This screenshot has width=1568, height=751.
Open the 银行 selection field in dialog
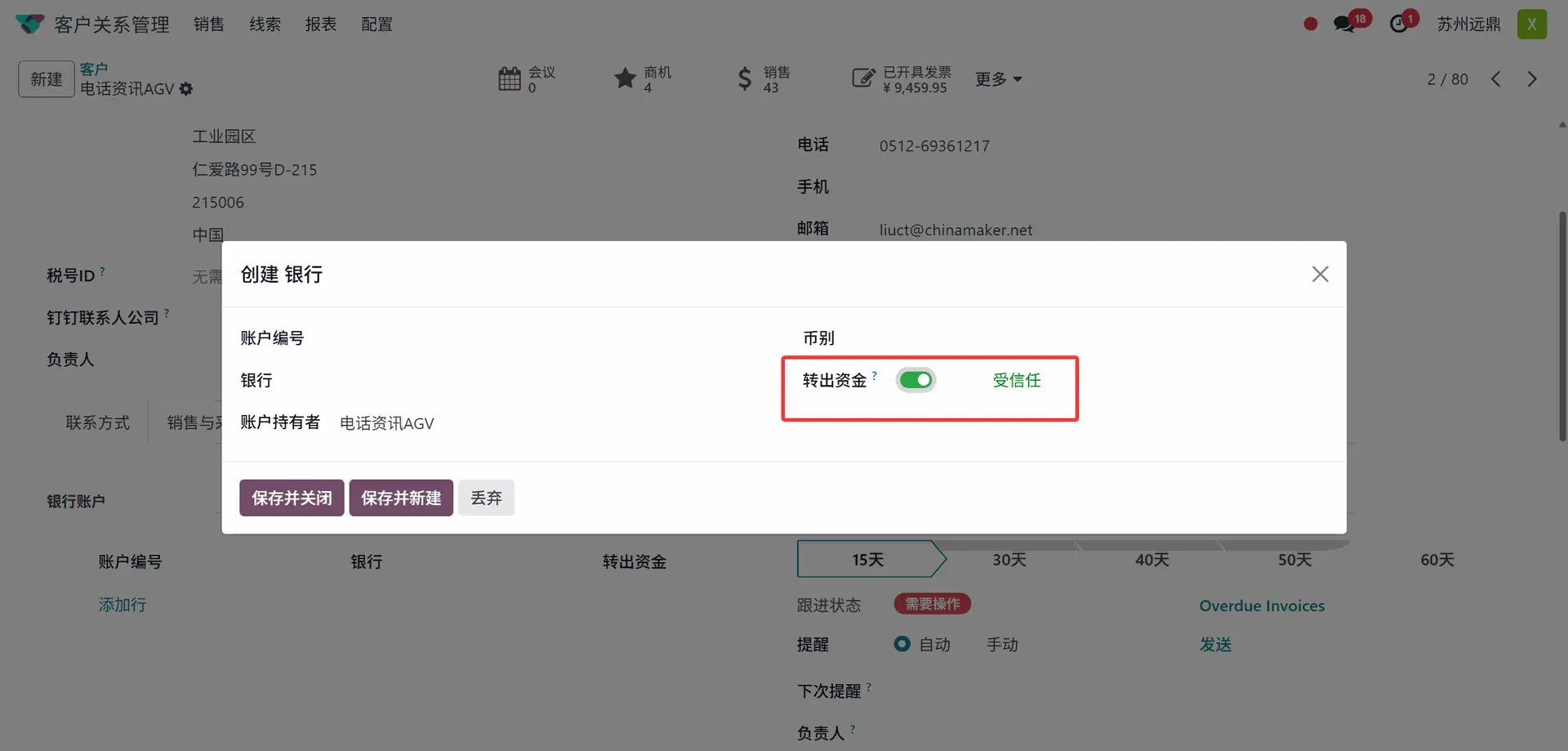[x=531, y=381]
